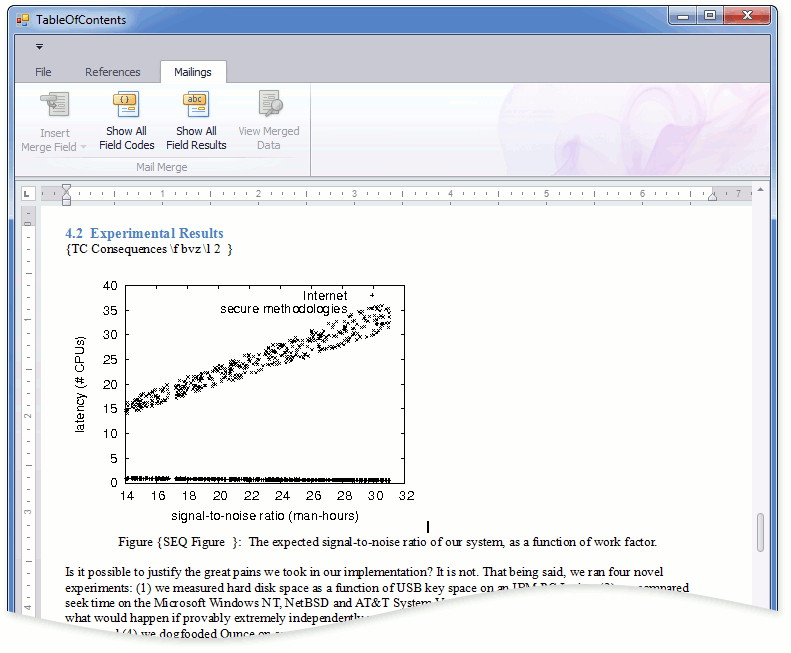Select the Mailings tab
Screen dimensions: 791x653
pos(193,72)
